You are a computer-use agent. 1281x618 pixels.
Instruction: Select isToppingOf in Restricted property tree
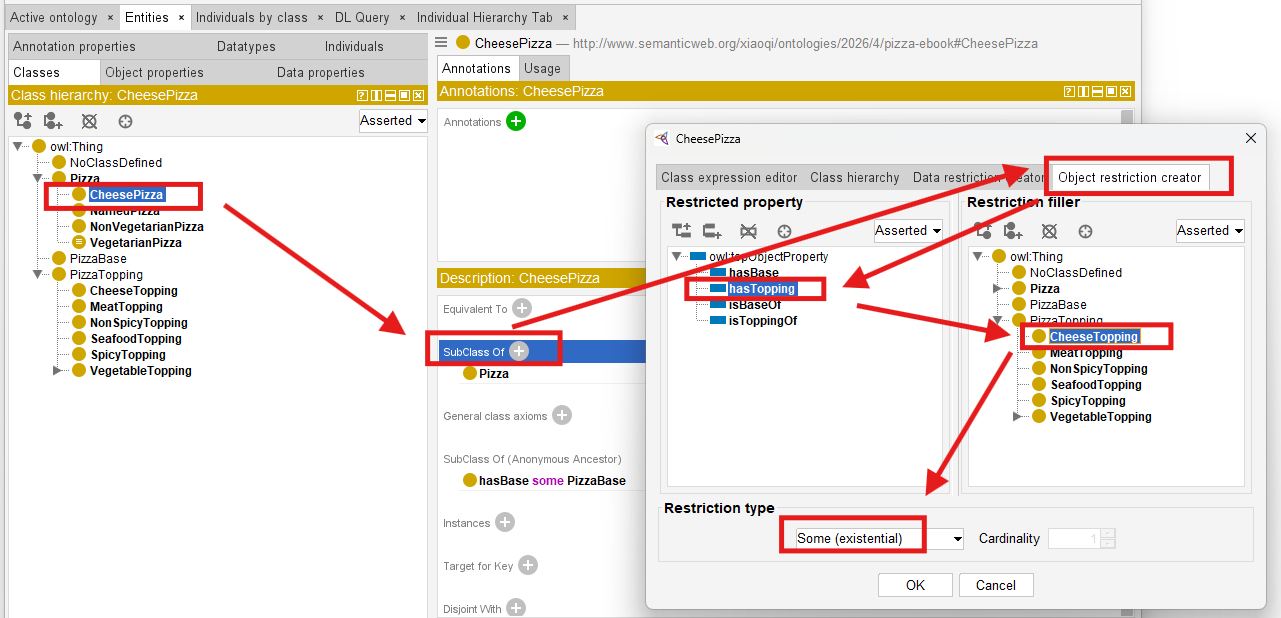[762, 321]
